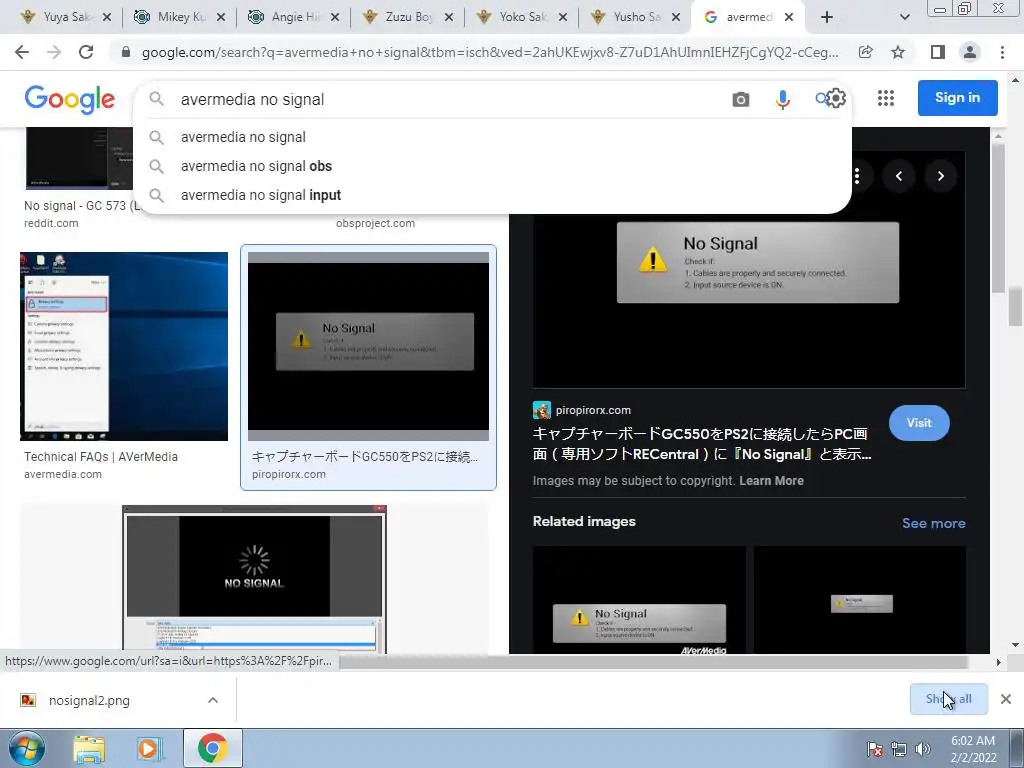Open the Chrome side panel icon
1024x768 pixels.
(x=938, y=52)
